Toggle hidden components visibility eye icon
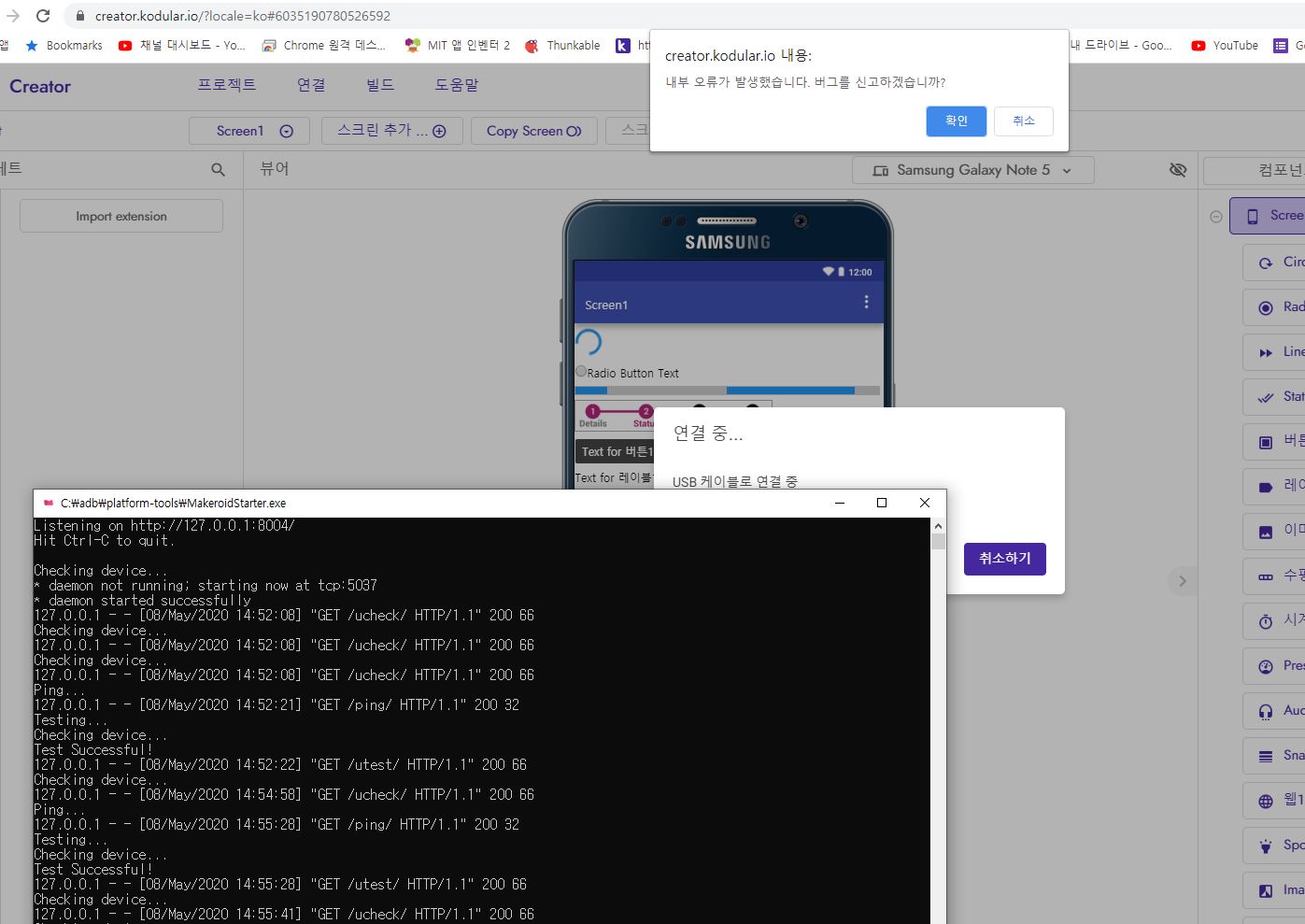The height and width of the screenshot is (924, 1305). (x=1178, y=169)
